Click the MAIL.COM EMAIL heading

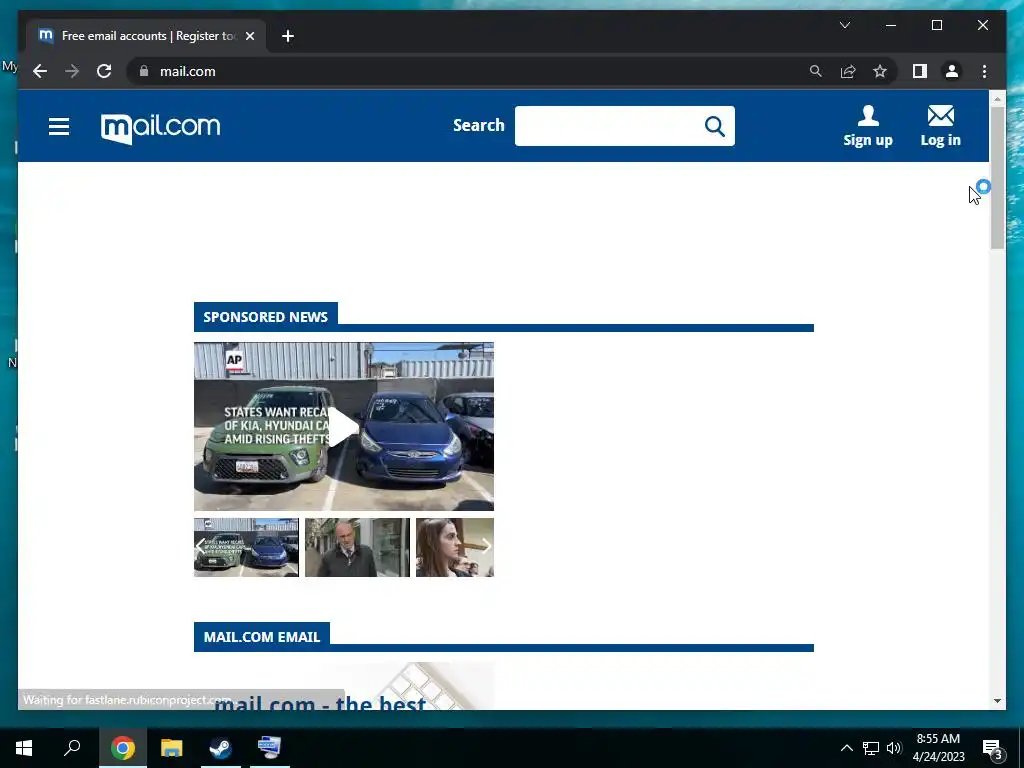tap(261, 637)
